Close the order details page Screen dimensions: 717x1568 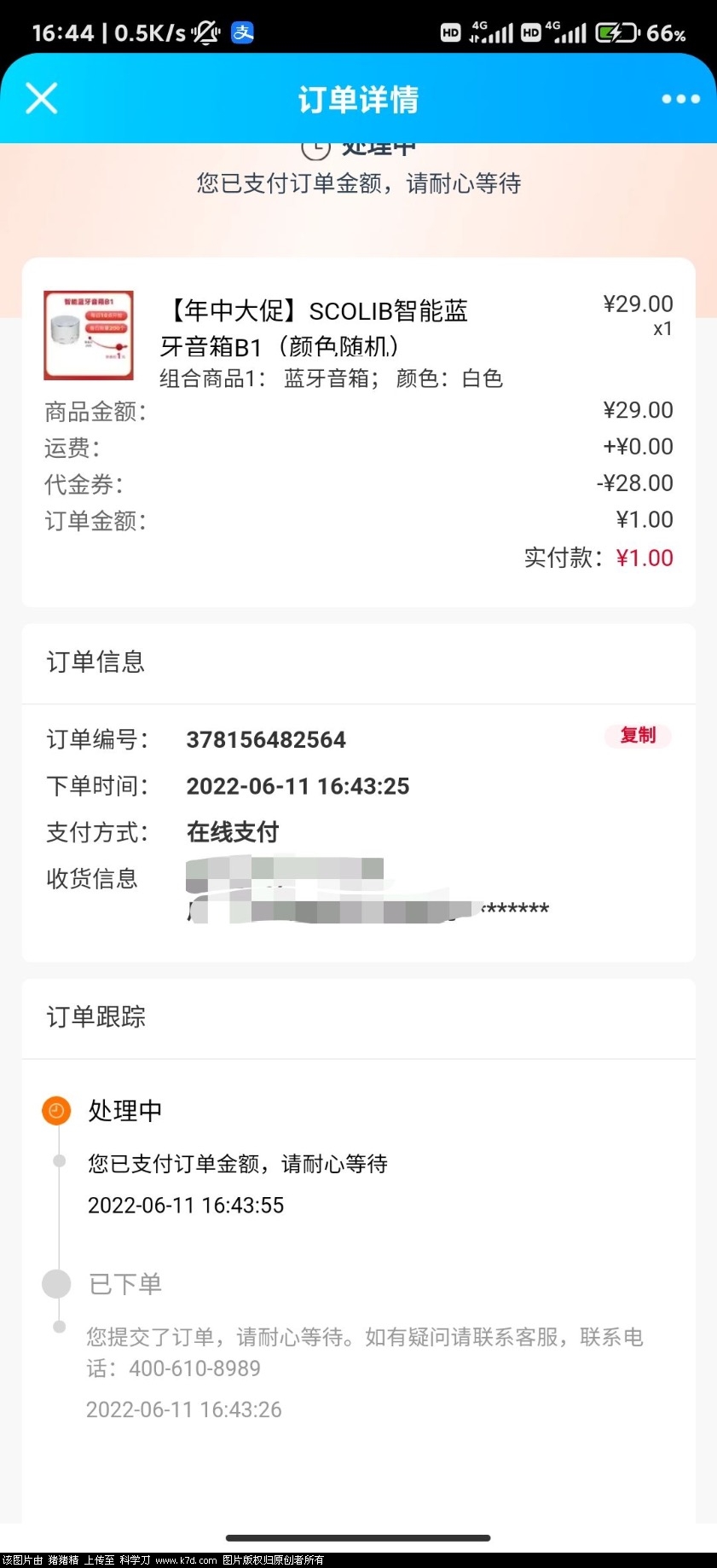click(41, 98)
